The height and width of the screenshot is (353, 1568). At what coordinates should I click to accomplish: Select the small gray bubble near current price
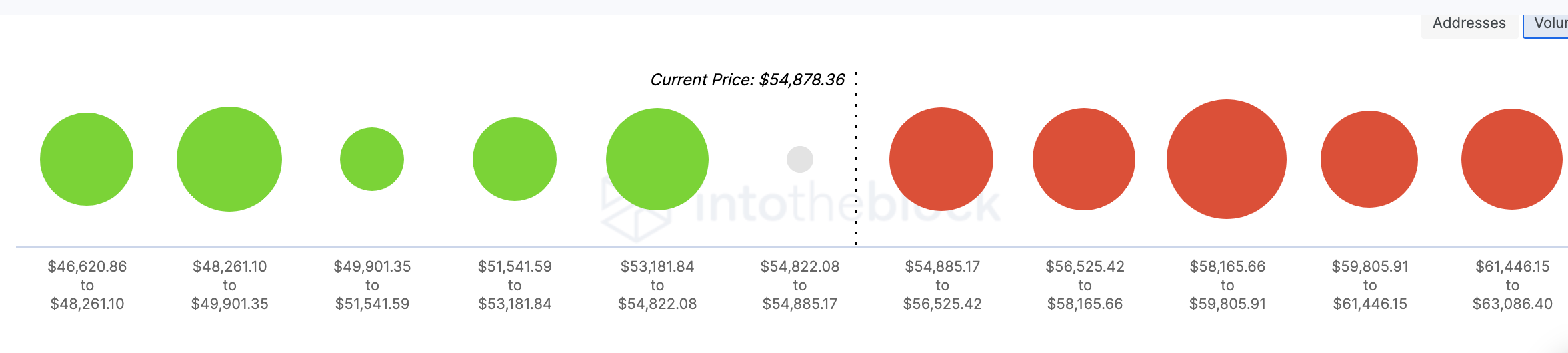pyautogui.click(x=800, y=159)
